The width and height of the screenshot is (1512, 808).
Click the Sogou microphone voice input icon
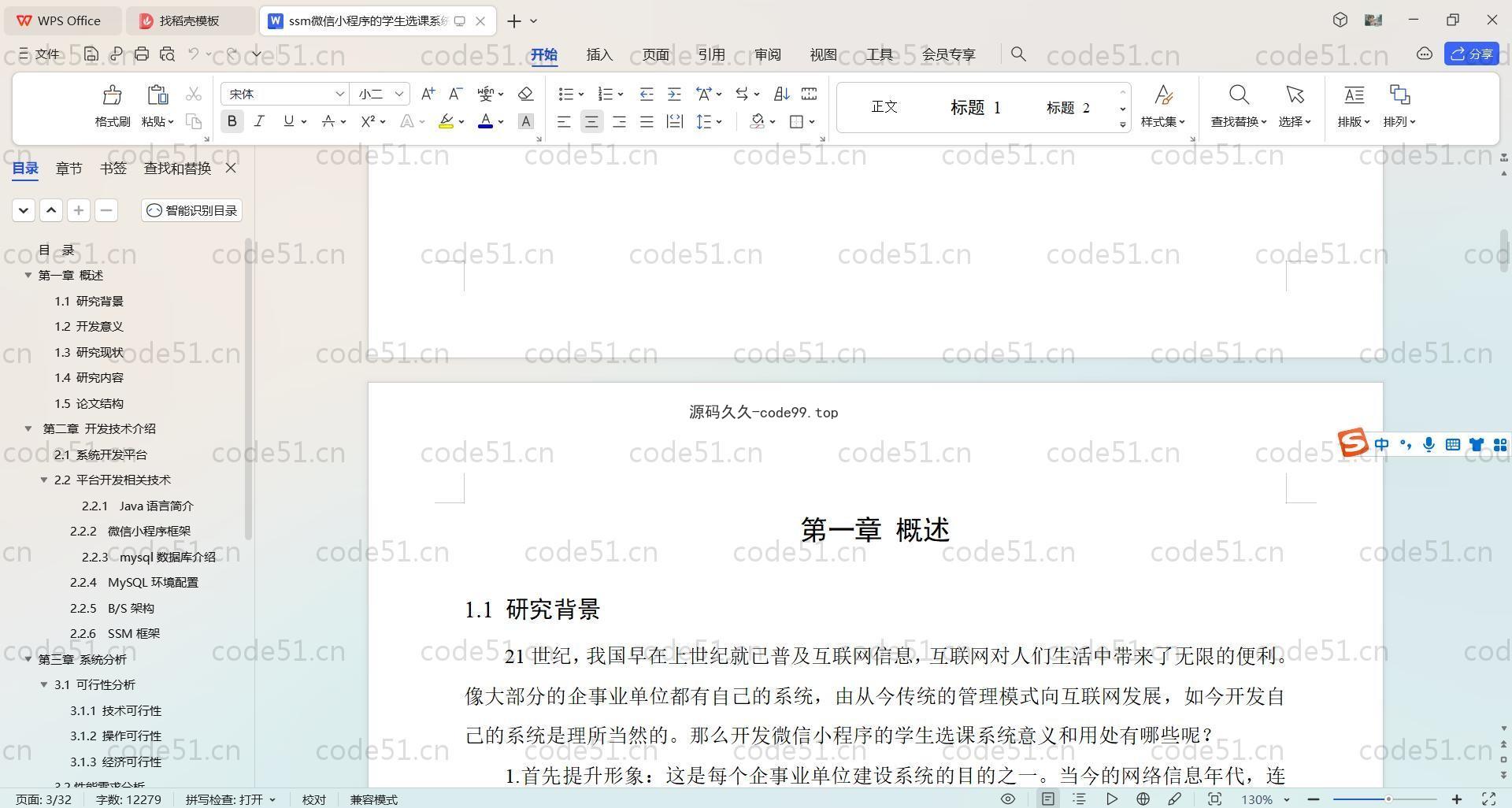(x=1429, y=445)
